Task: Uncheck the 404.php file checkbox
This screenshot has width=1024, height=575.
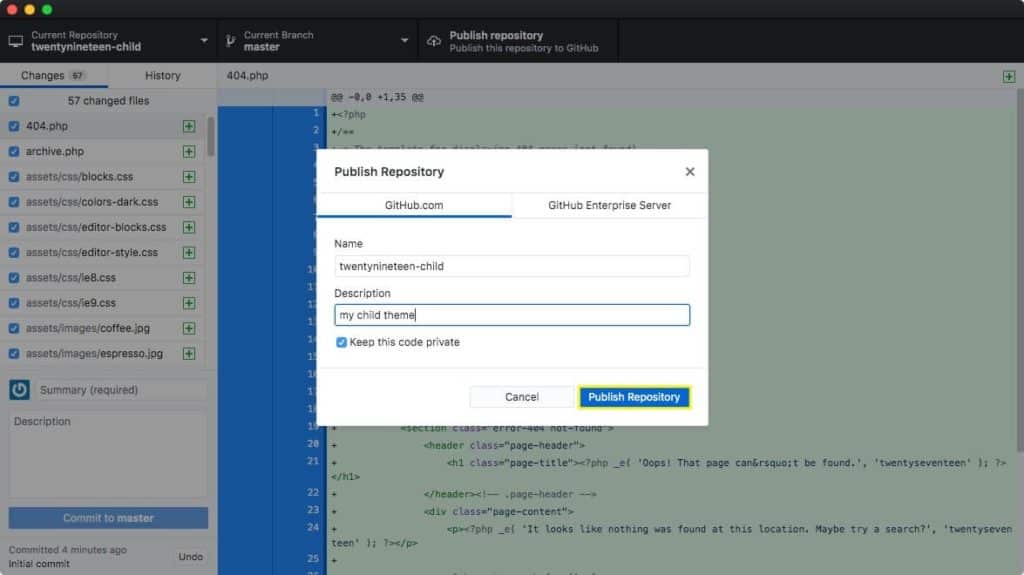Action: (14, 126)
